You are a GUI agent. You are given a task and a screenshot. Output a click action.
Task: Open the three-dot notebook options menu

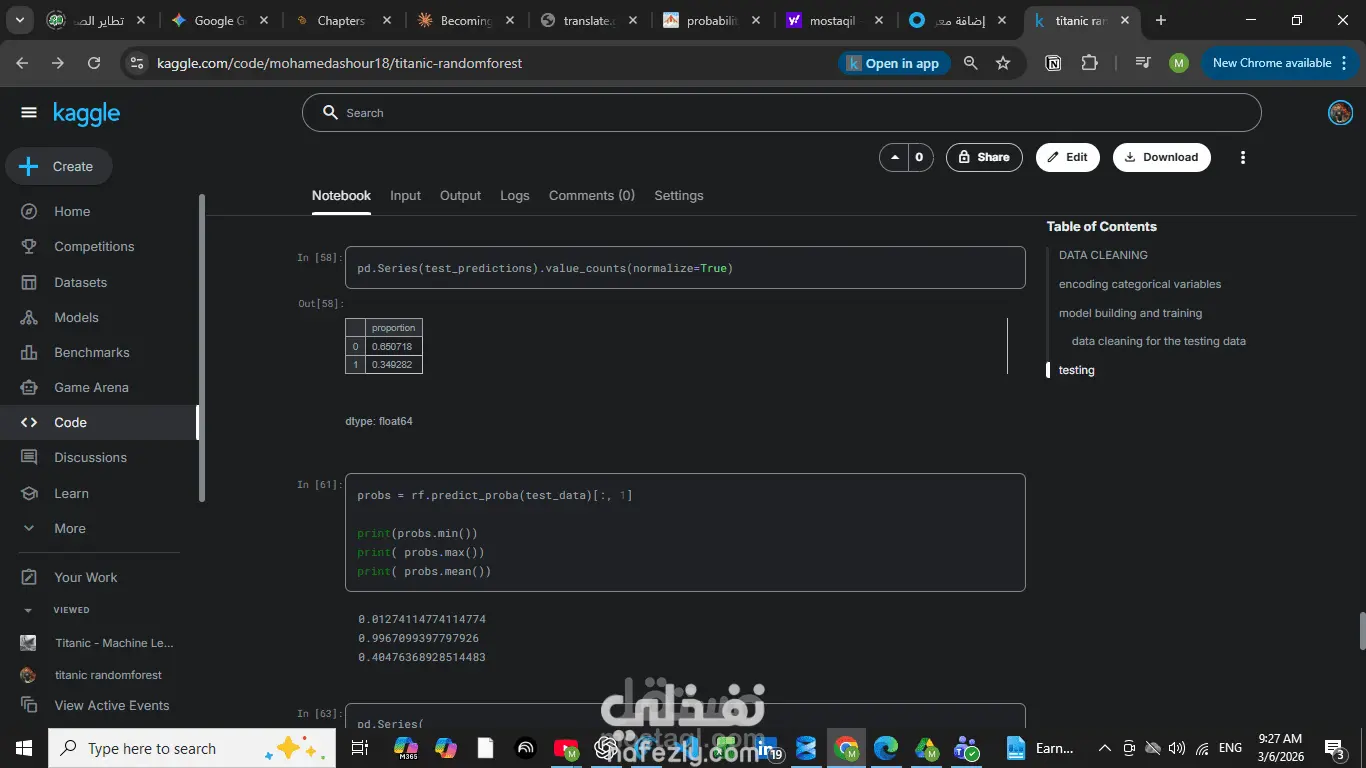(1243, 157)
